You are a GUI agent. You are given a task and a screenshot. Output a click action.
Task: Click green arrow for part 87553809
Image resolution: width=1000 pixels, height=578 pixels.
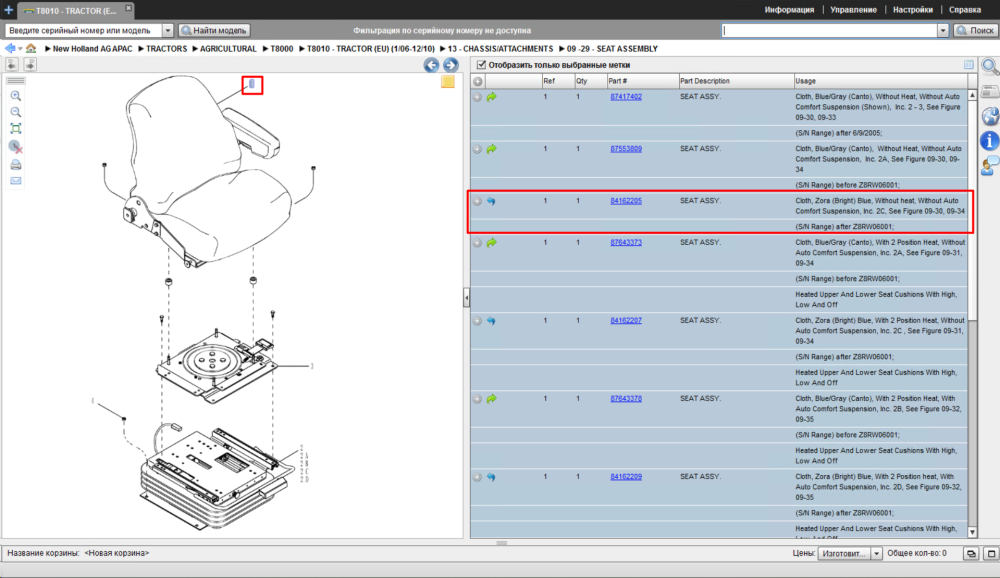492,149
